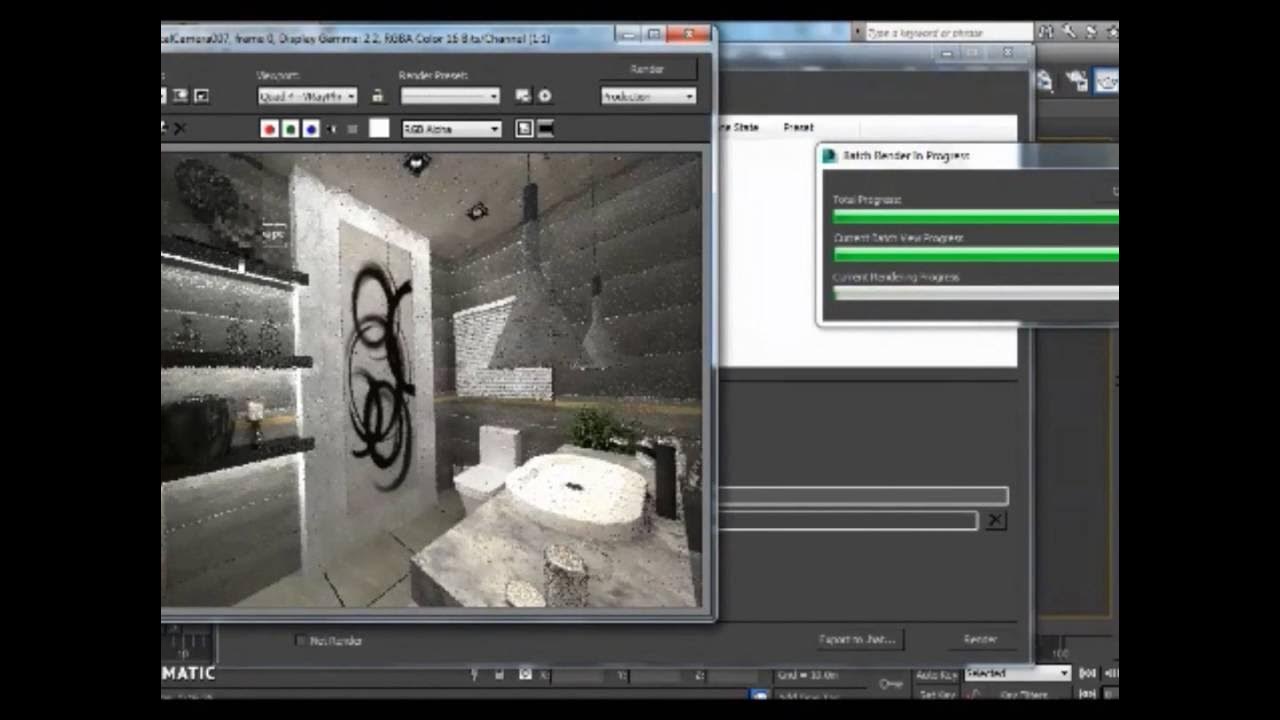The width and height of the screenshot is (1280, 720).
Task: Click the X coordinate field
Action: pos(578,676)
